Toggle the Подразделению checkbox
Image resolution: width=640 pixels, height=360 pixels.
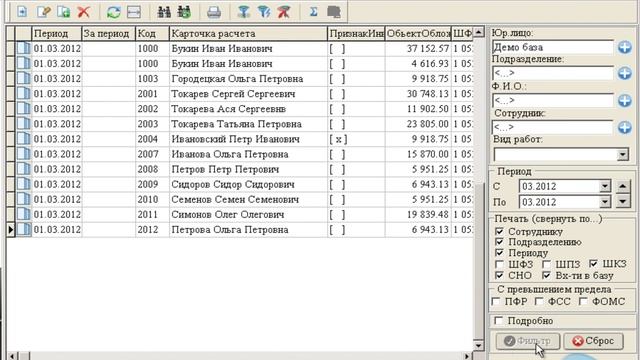pyautogui.click(x=499, y=242)
